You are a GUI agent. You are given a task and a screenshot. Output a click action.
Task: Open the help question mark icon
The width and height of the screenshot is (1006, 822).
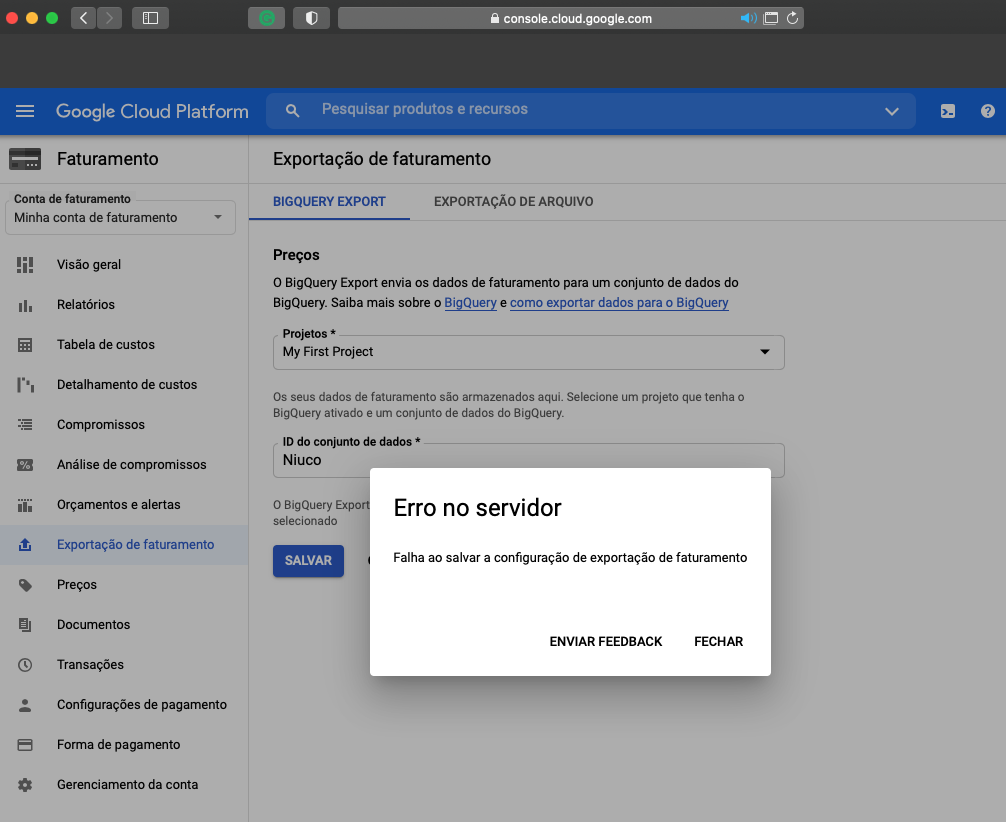987,111
